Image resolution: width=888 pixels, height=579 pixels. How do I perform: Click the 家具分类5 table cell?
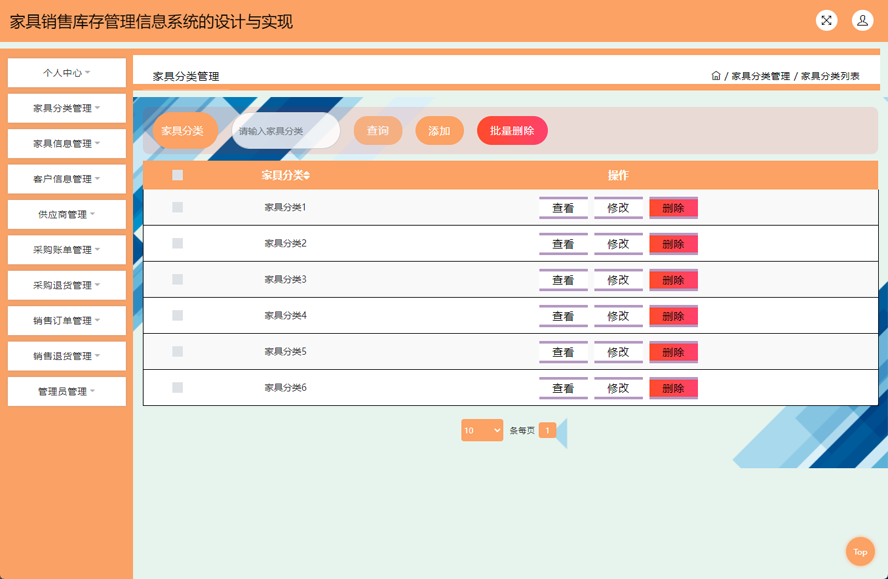tap(285, 352)
